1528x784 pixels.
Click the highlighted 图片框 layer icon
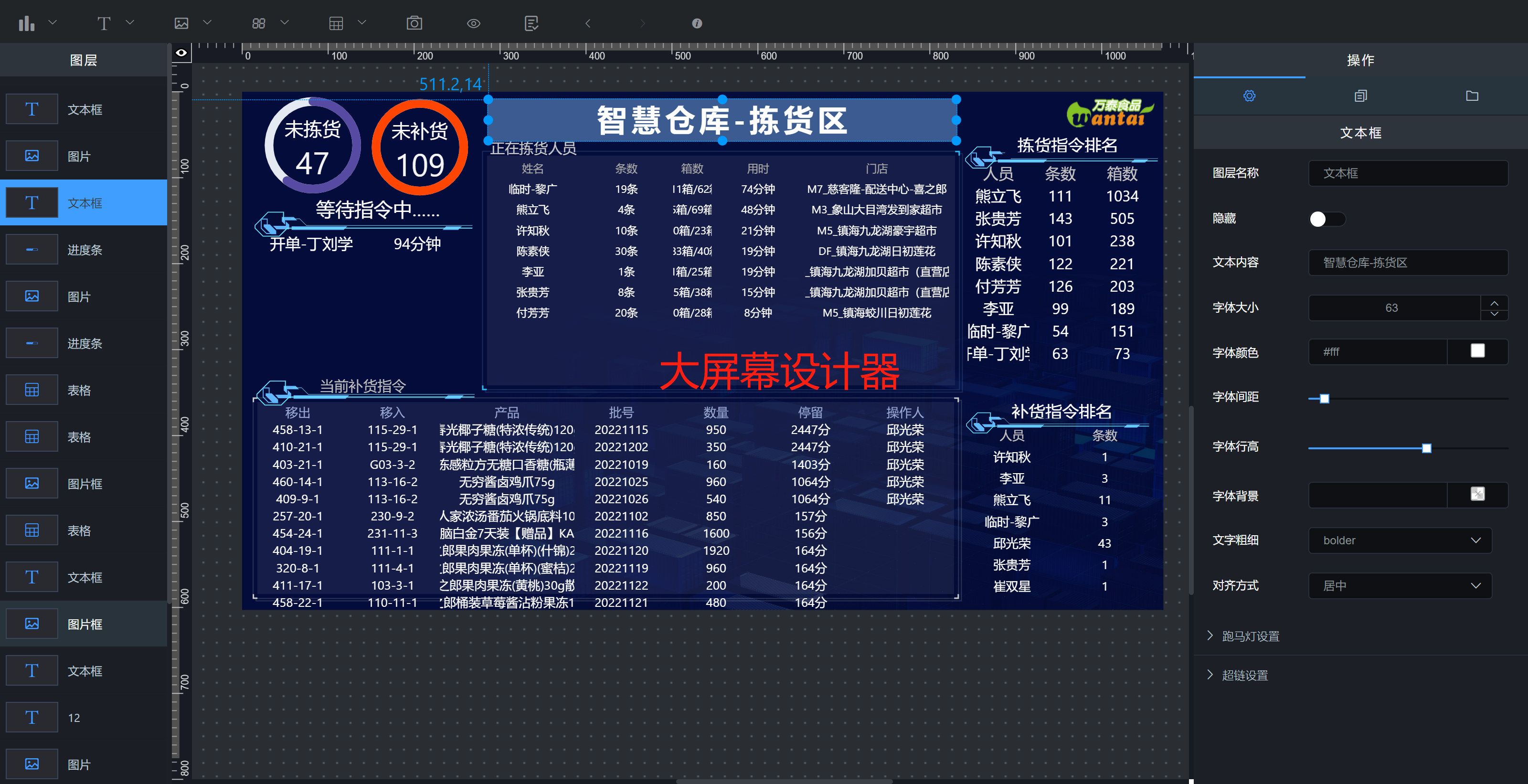[32, 624]
